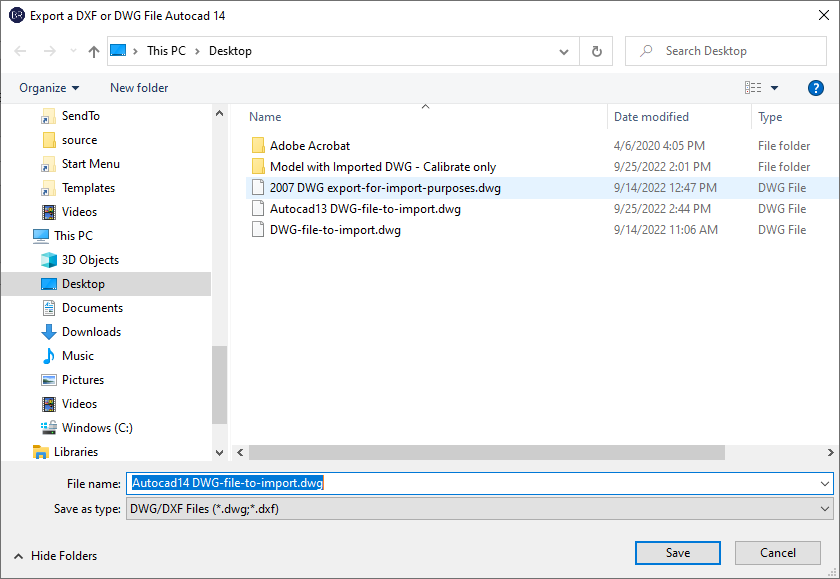This screenshot has height=579, width=840.
Task: Select the Music folder in sidebar
Action: 77,356
